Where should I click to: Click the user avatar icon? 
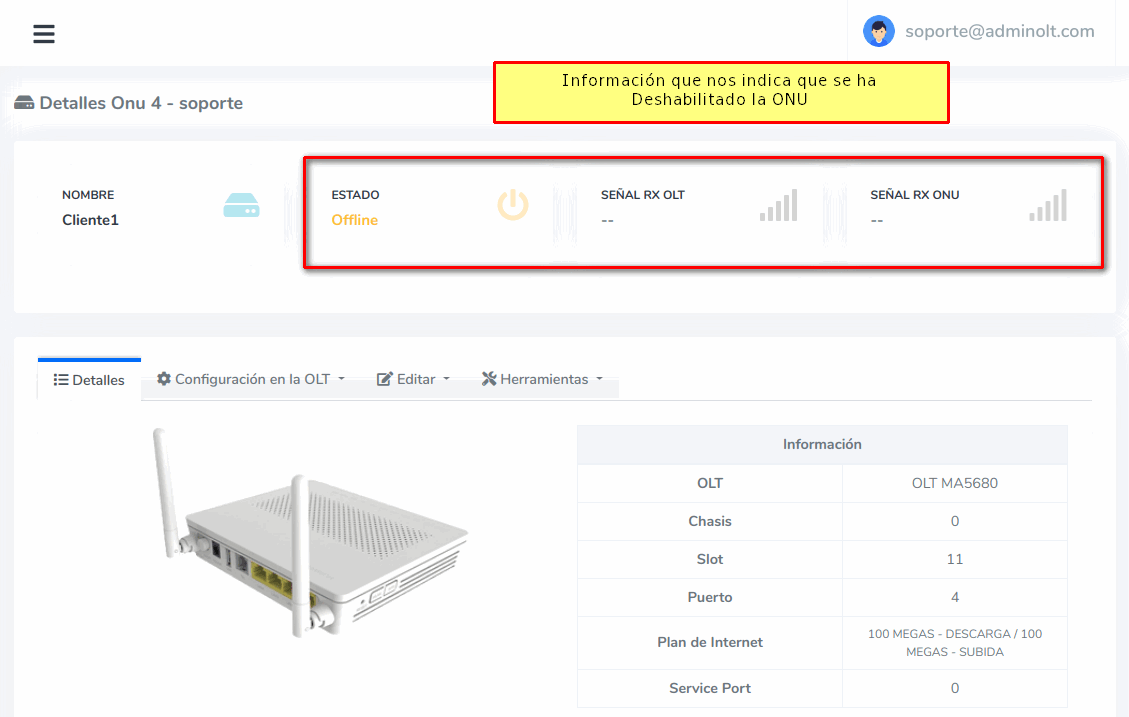[878, 31]
